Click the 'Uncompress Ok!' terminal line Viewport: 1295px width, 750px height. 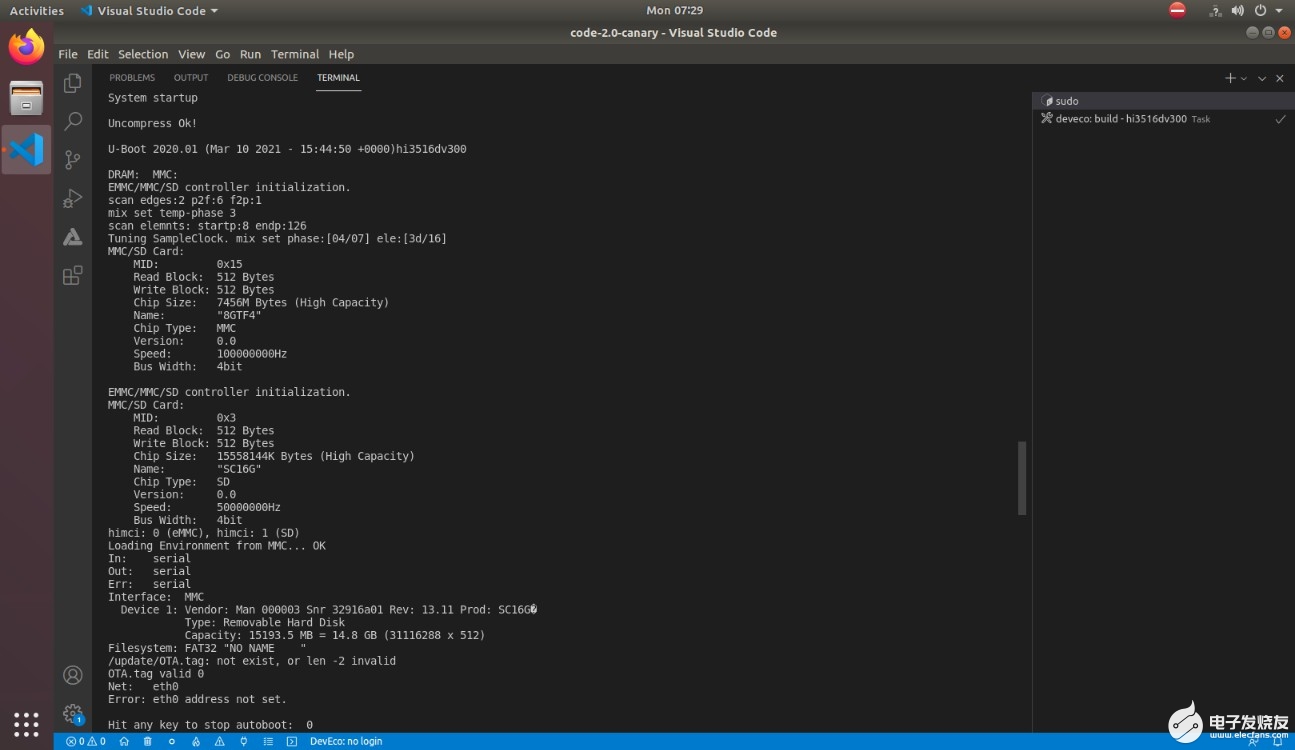(x=153, y=124)
